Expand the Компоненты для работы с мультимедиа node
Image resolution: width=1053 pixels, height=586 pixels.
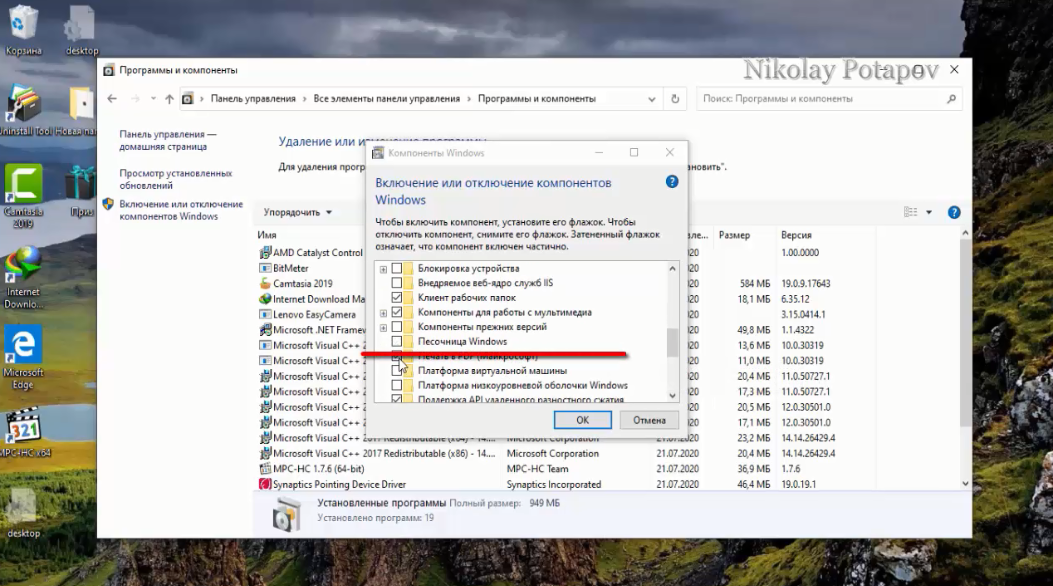[383, 313]
